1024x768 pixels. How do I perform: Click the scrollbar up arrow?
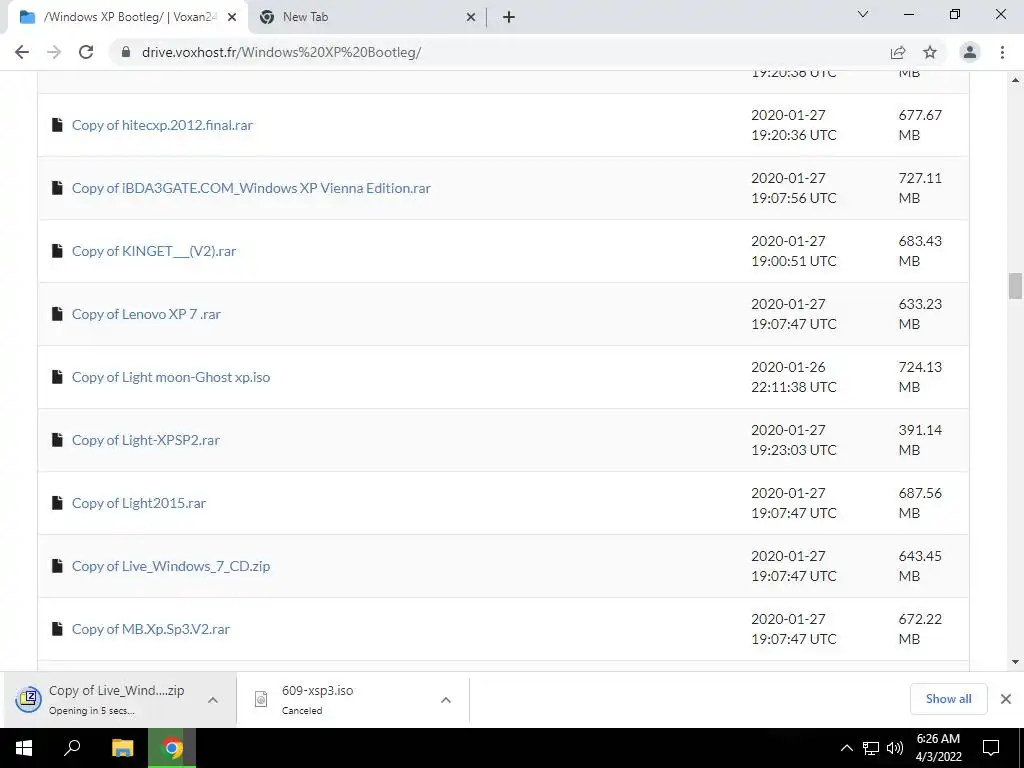pos(1015,80)
